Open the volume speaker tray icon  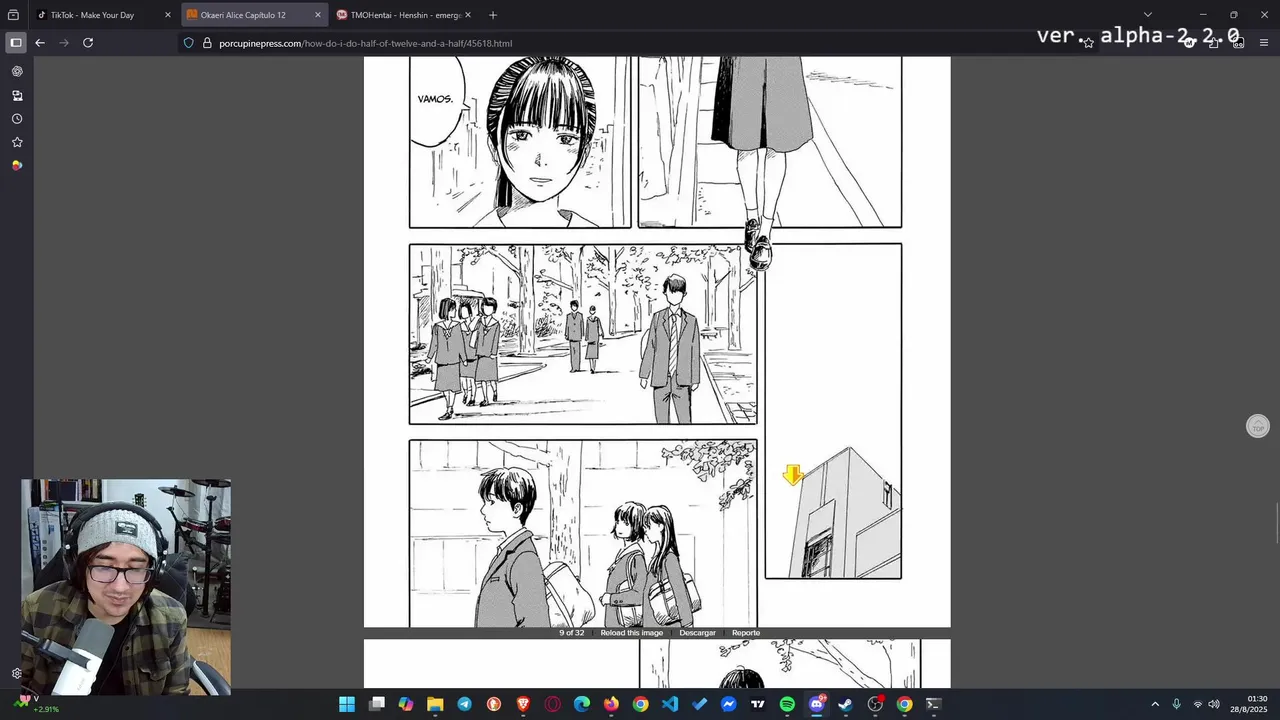[x=1213, y=704]
